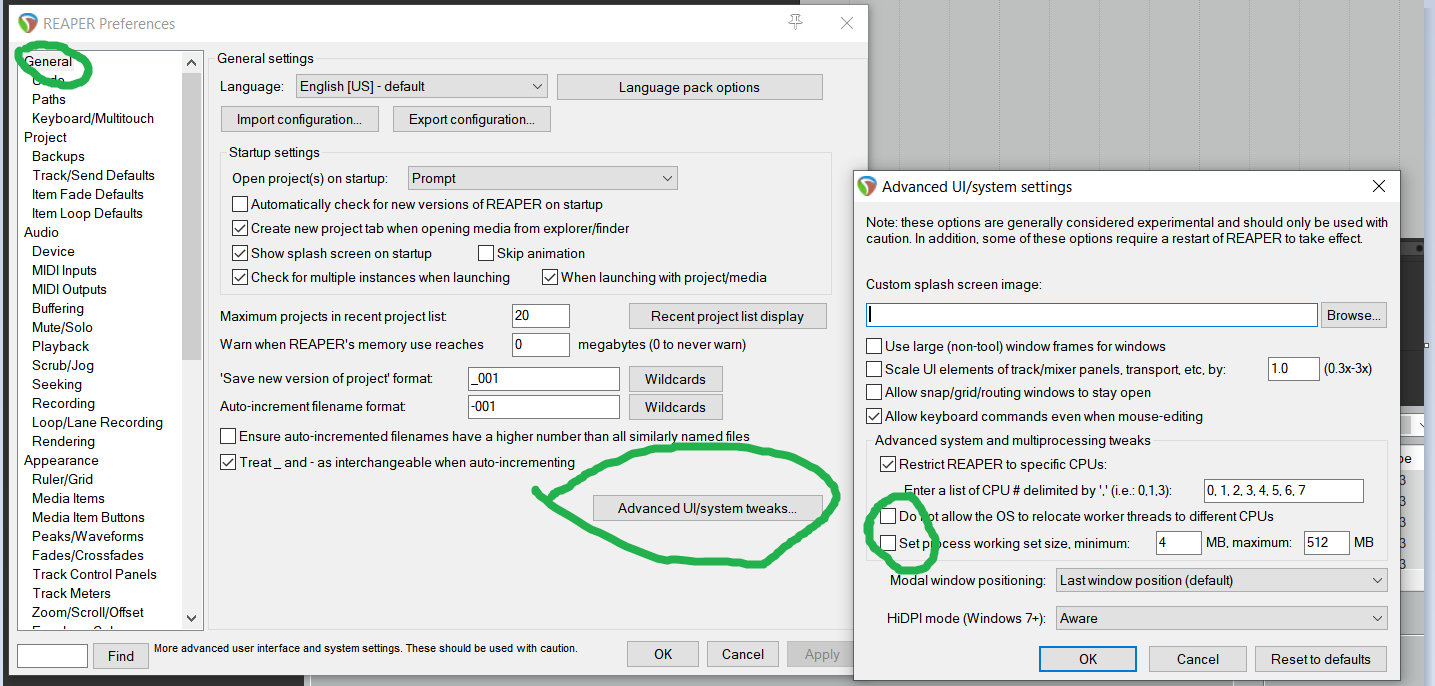1435x686 pixels.
Task: Enable Skip animation checkbox
Action: click(x=487, y=253)
